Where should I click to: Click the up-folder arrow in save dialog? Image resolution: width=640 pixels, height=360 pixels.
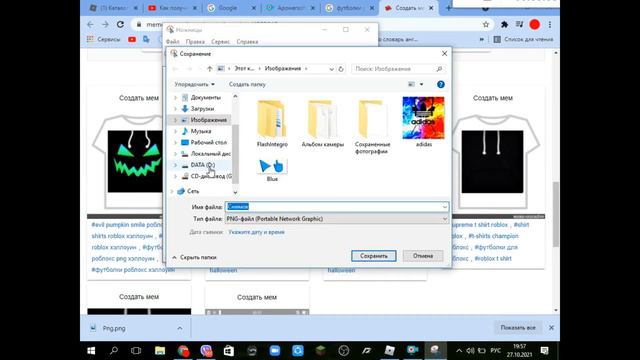coord(209,69)
